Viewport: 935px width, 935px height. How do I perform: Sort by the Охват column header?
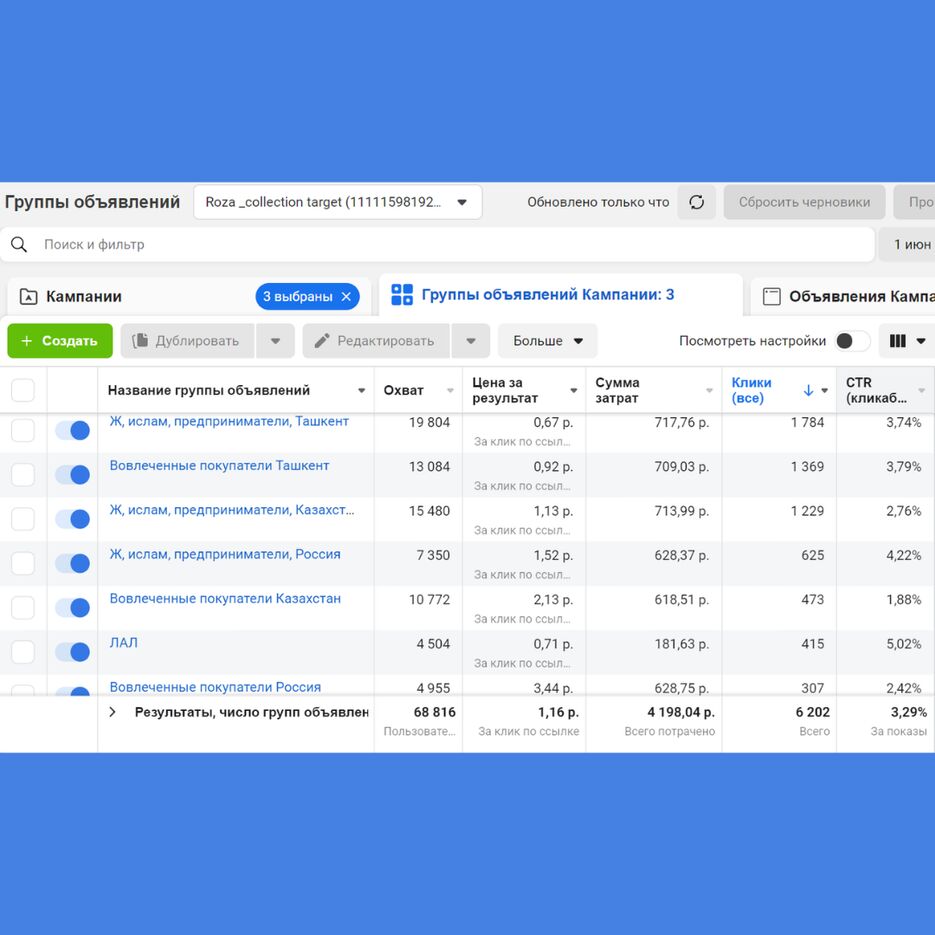(x=404, y=391)
